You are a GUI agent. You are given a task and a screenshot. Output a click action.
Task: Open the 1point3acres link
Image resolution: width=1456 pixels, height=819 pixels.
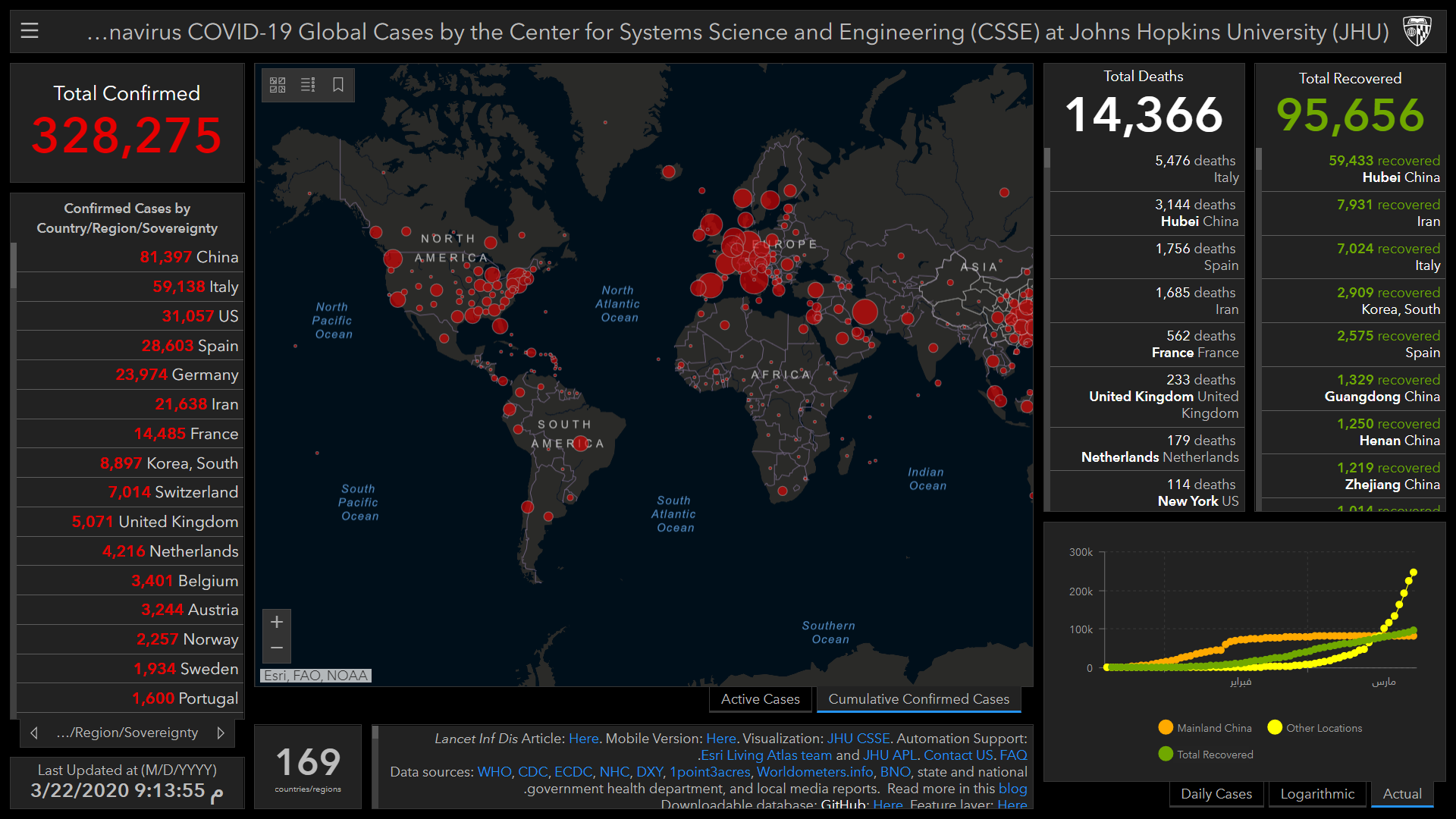click(x=709, y=772)
